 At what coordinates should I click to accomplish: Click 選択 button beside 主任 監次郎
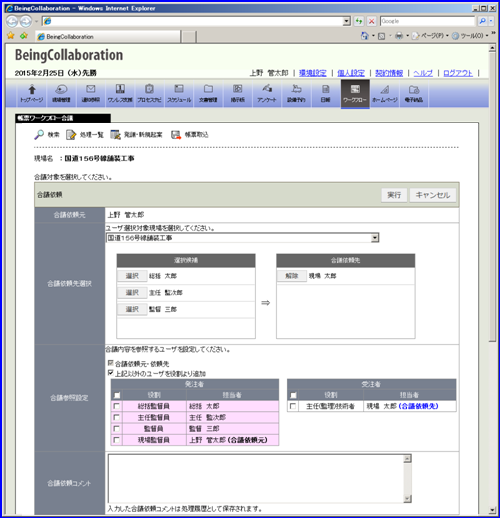132,293
